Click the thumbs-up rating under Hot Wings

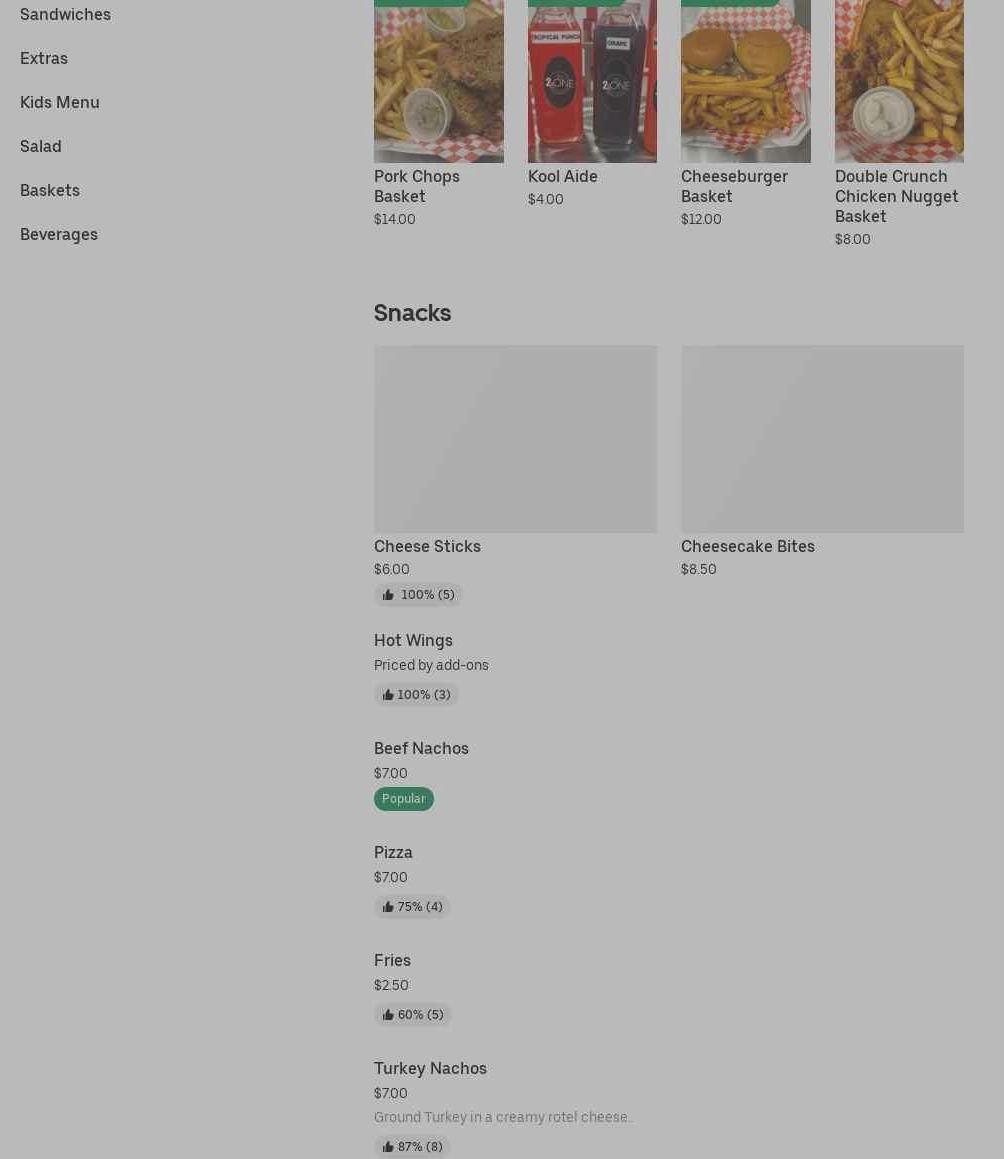coord(415,695)
